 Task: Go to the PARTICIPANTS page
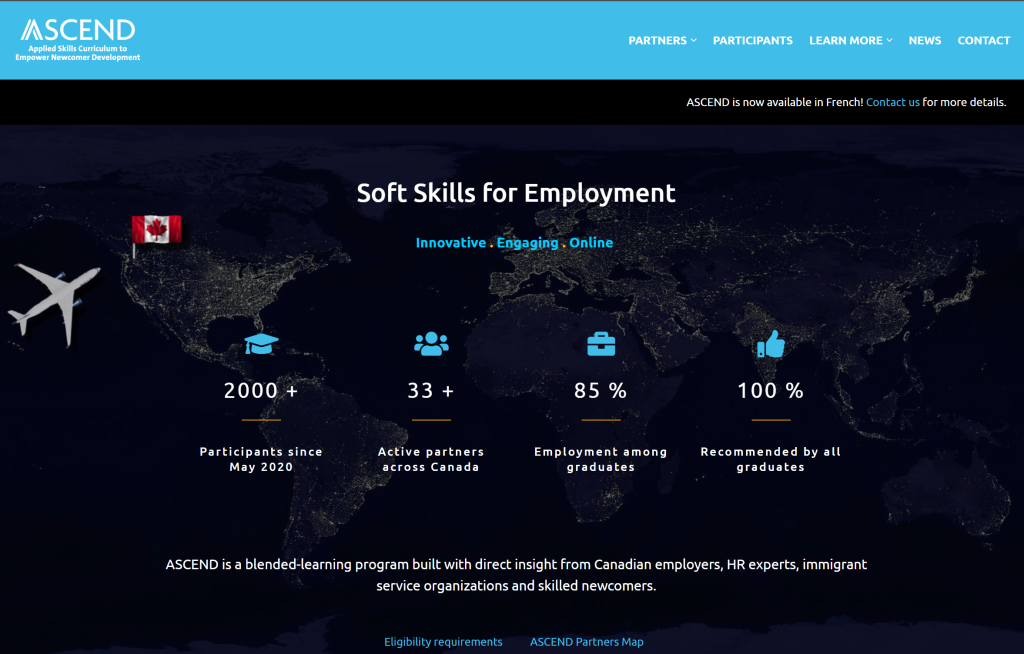click(x=752, y=41)
